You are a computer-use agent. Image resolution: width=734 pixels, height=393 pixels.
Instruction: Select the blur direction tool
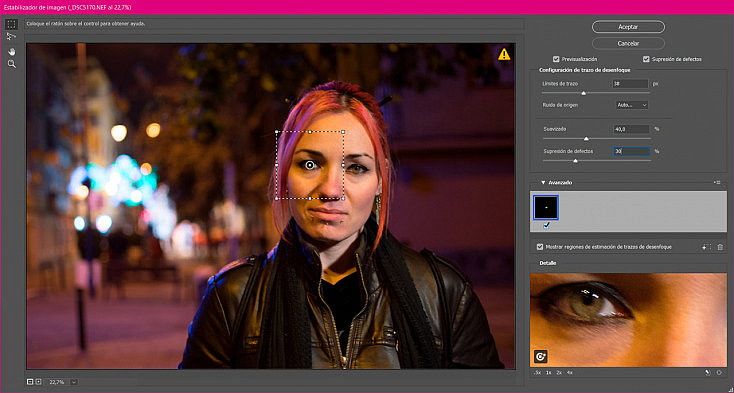click(x=12, y=37)
